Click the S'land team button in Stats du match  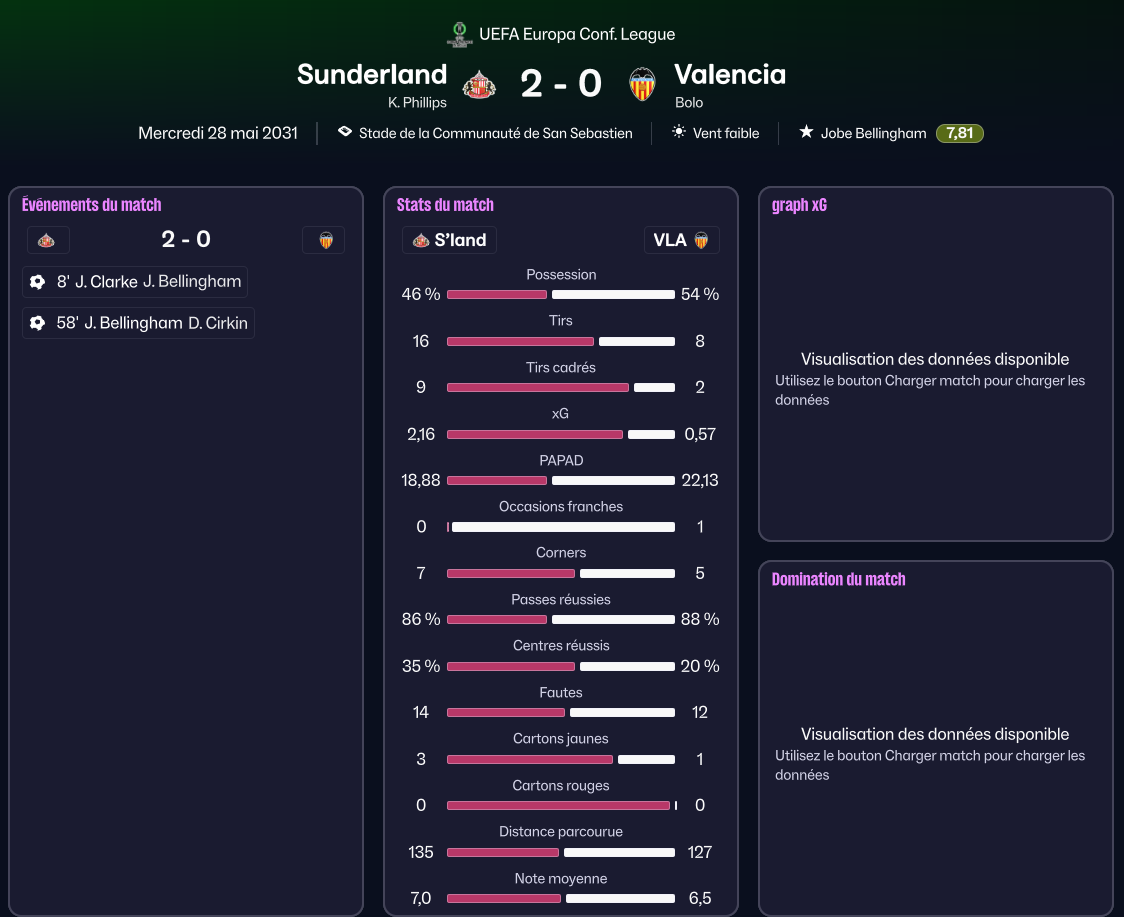[x=449, y=240]
